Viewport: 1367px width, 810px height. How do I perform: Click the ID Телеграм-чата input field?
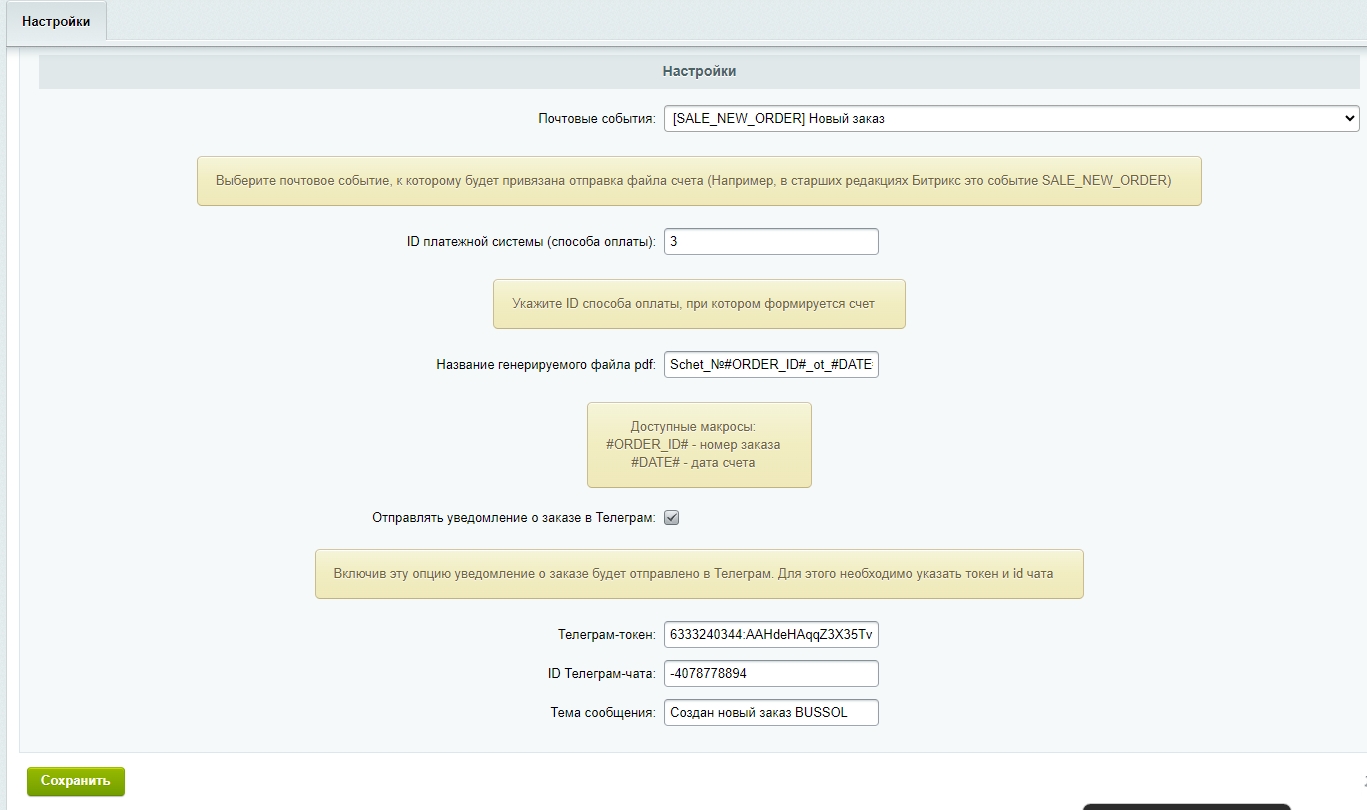pyautogui.click(x=771, y=674)
